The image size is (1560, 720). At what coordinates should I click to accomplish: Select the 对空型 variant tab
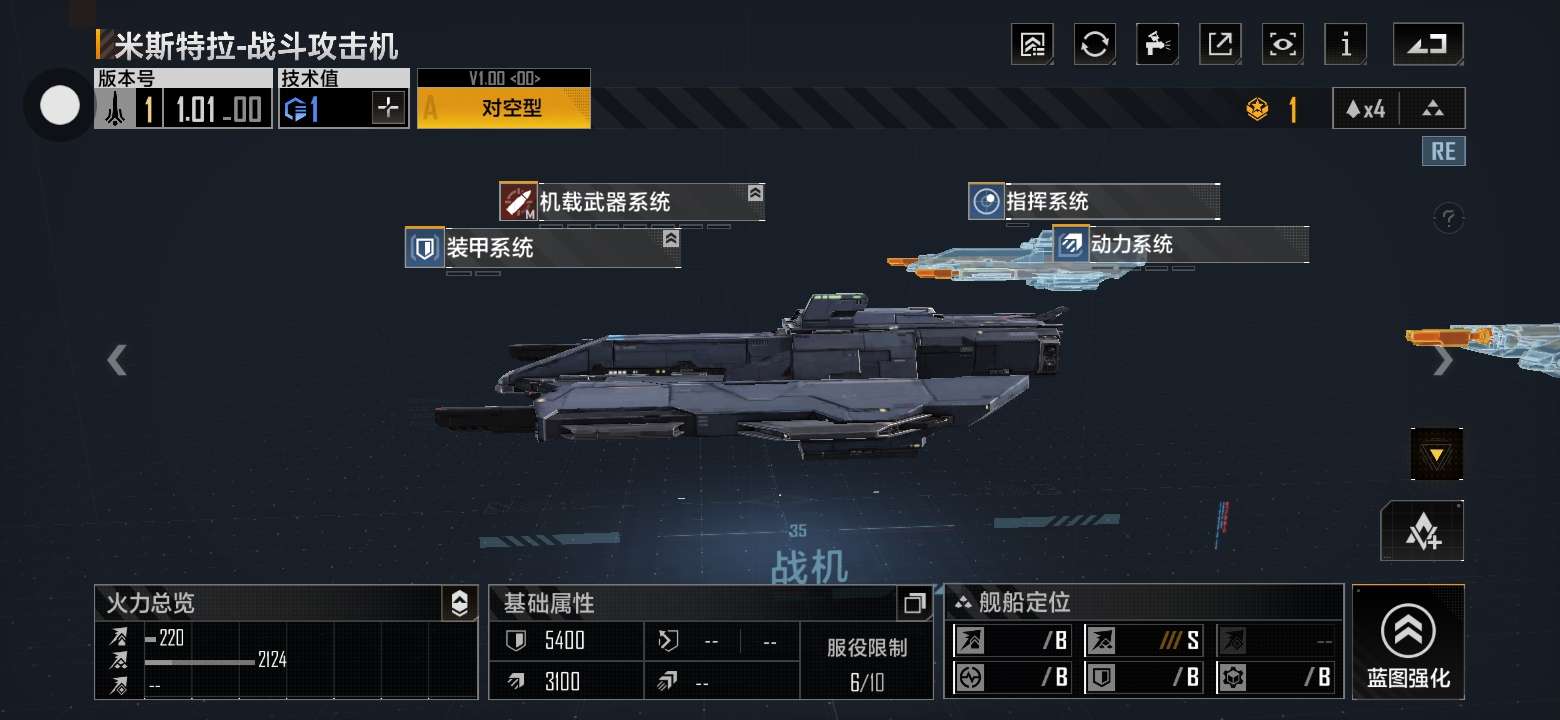click(x=504, y=108)
